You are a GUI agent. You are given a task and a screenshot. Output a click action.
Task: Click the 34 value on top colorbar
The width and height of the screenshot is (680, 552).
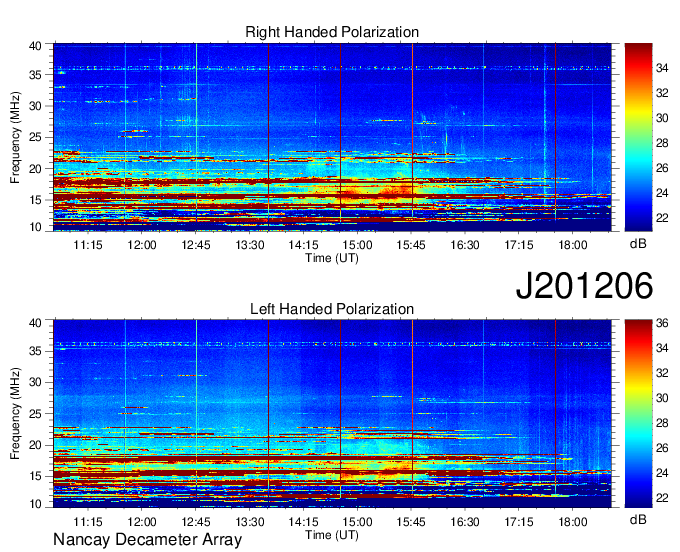tap(662, 68)
